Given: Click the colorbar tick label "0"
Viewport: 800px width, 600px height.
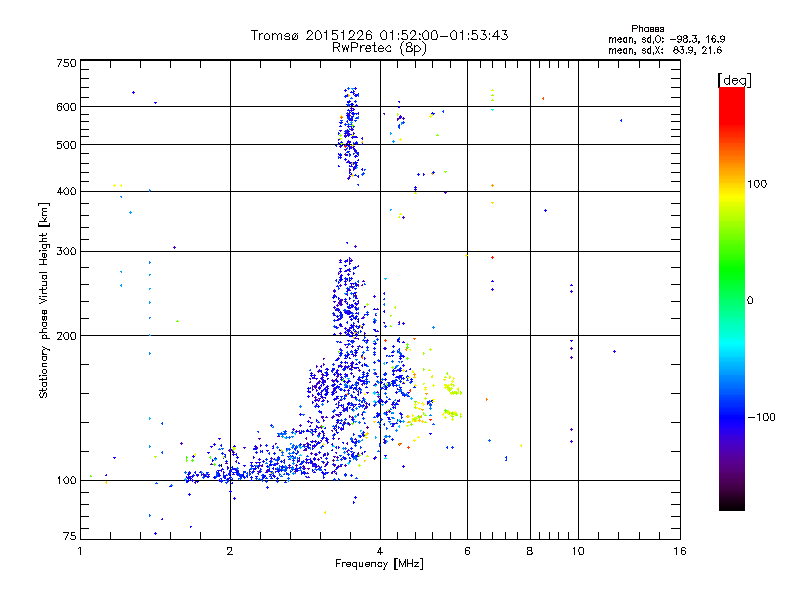Looking at the screenshot, I should [749, 301].
